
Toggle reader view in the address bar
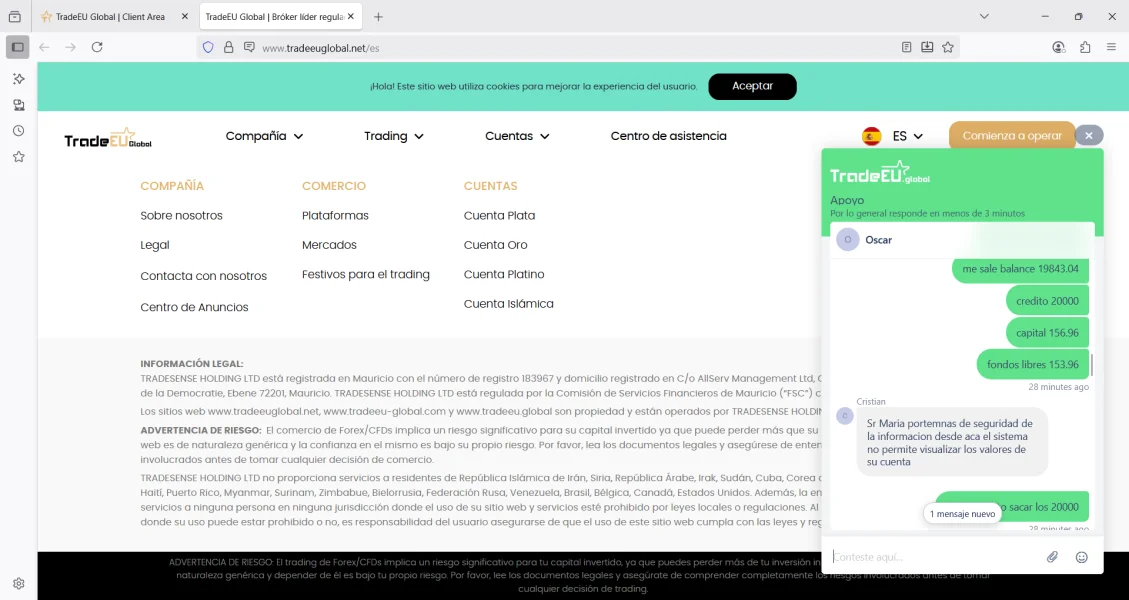click(x=906, y=47)
